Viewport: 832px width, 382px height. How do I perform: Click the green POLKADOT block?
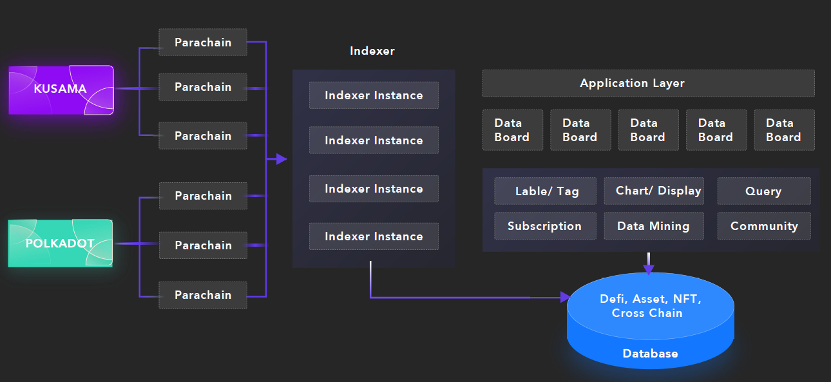(x=60, y=243)
